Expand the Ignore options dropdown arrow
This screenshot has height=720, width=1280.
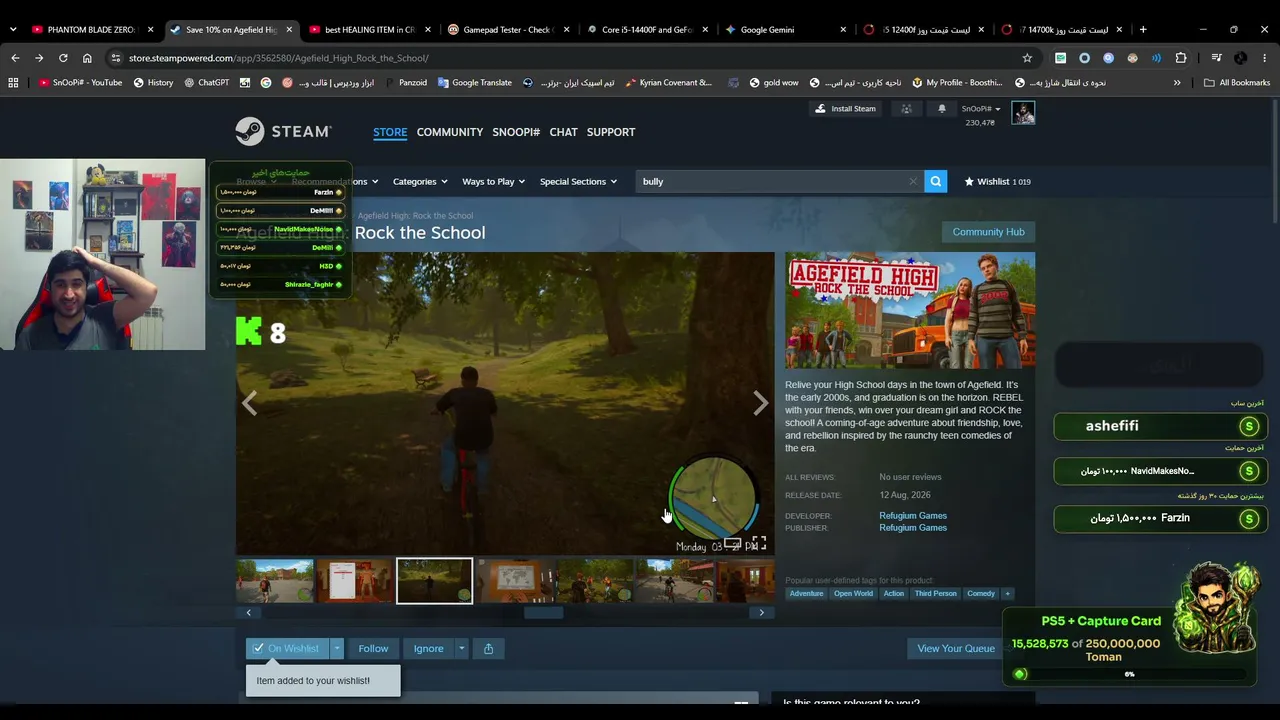coord(461,648)
